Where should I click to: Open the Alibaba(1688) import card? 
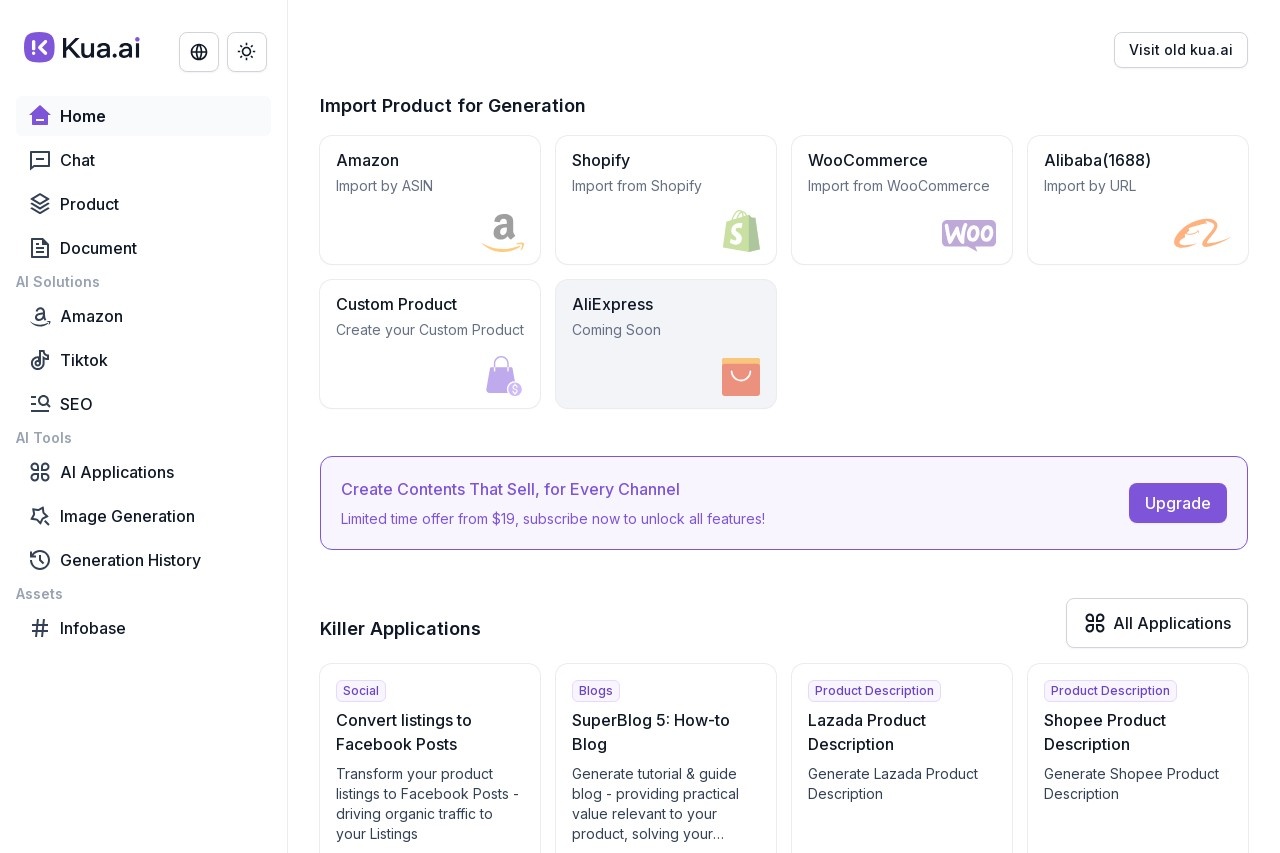tap(1138, 200)
